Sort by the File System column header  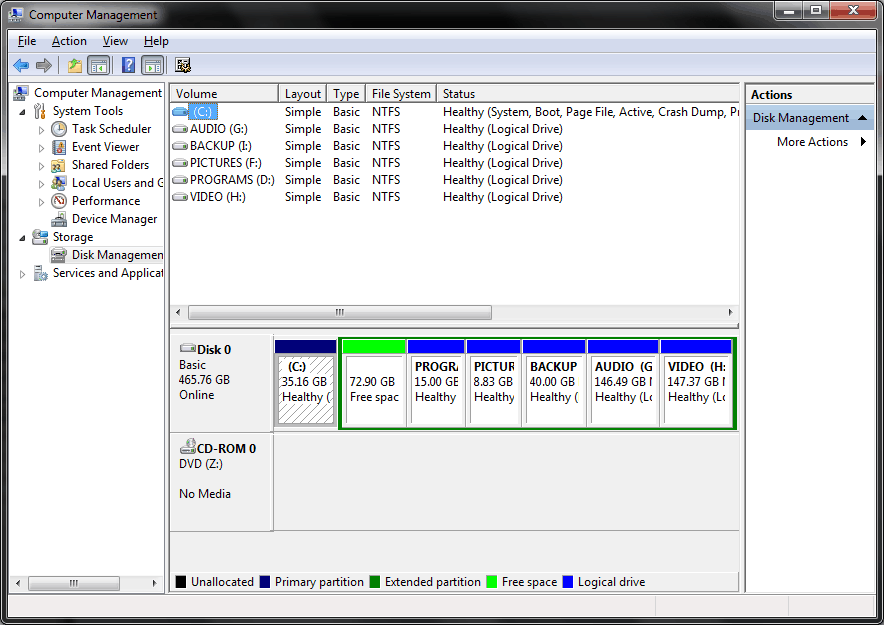[400, 94]
